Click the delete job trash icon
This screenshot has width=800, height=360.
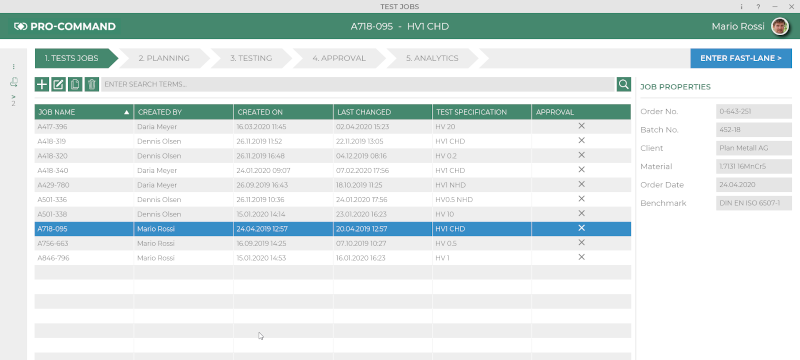coord(91,84)
